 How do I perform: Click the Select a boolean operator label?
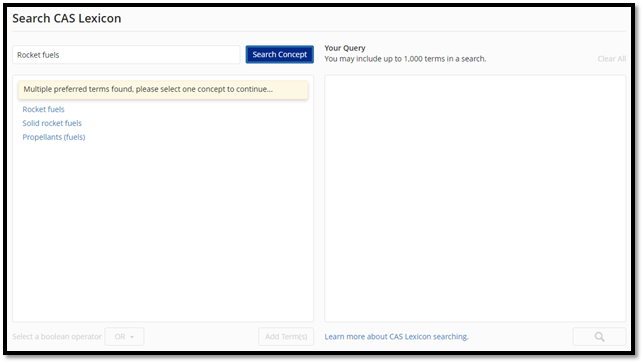click(x=57, y=336)
